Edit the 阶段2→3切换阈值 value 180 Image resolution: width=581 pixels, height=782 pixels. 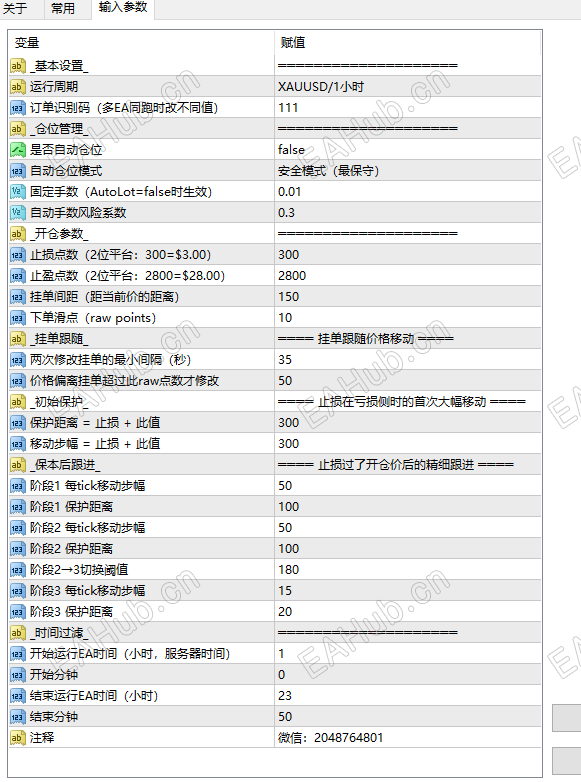(407, 570)
